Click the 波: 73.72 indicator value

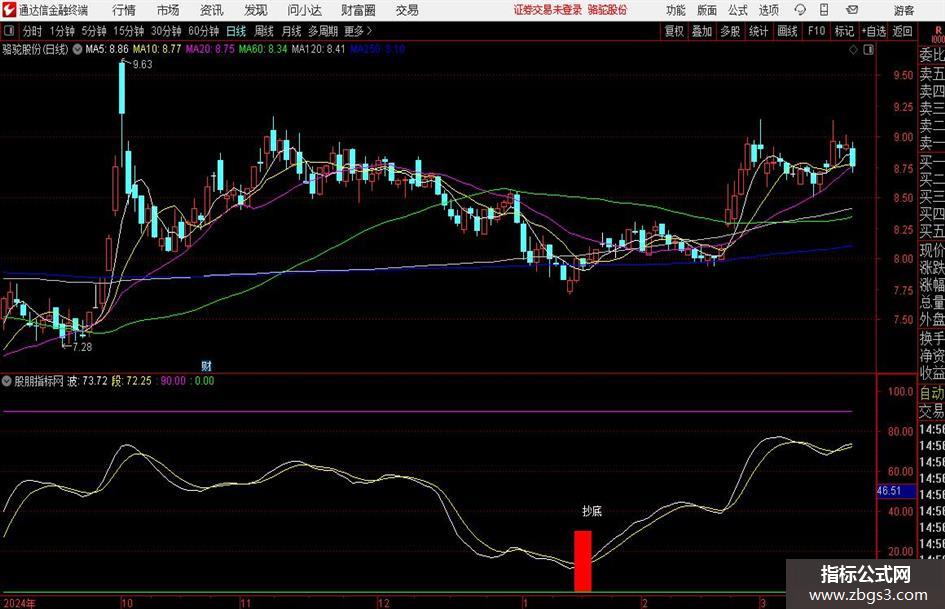click(x=87, y=381)
